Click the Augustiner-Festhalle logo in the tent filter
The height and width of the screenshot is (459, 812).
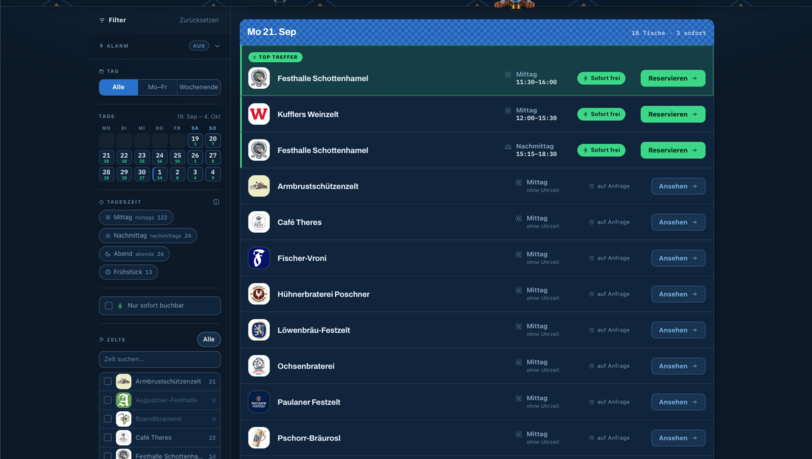click(123, 400)
